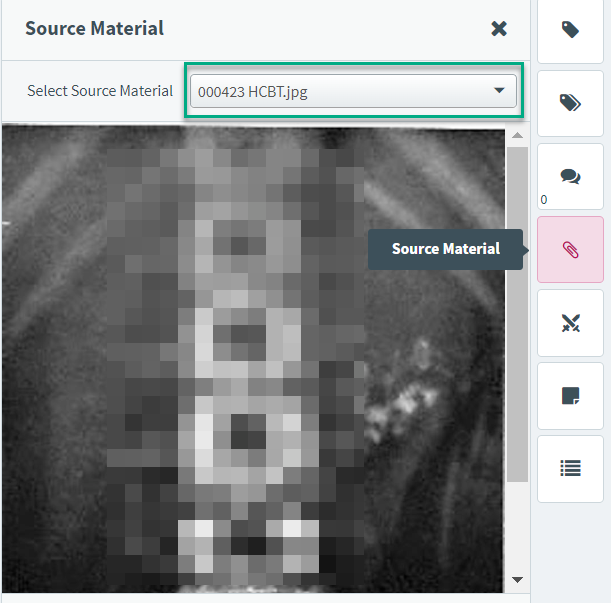This screenshot has width=611, height=603.
Task: Click the scrollbar up arrow
Action: pyautogui.click(x=517, y=135)
